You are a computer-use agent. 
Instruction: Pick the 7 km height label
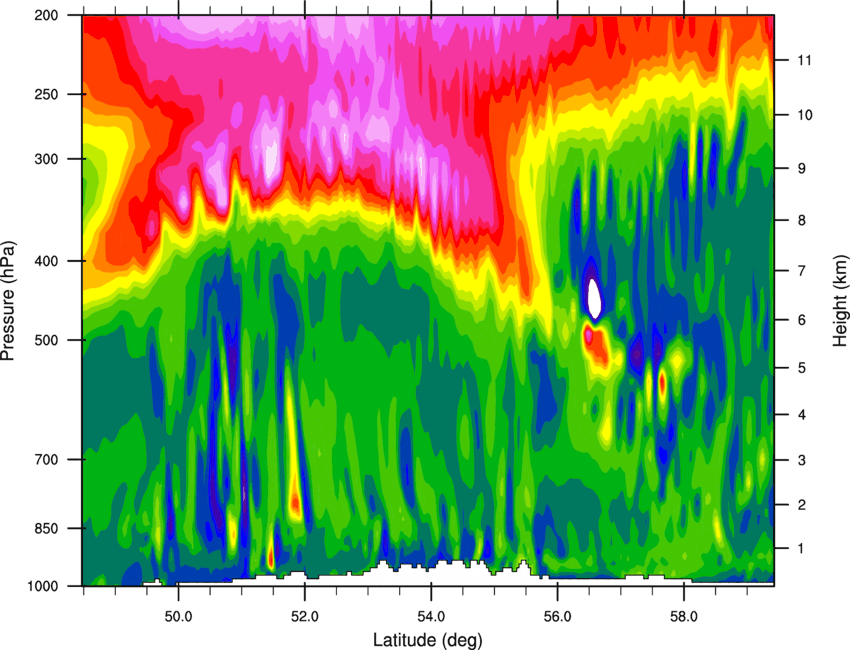click(x=802, y=270)
